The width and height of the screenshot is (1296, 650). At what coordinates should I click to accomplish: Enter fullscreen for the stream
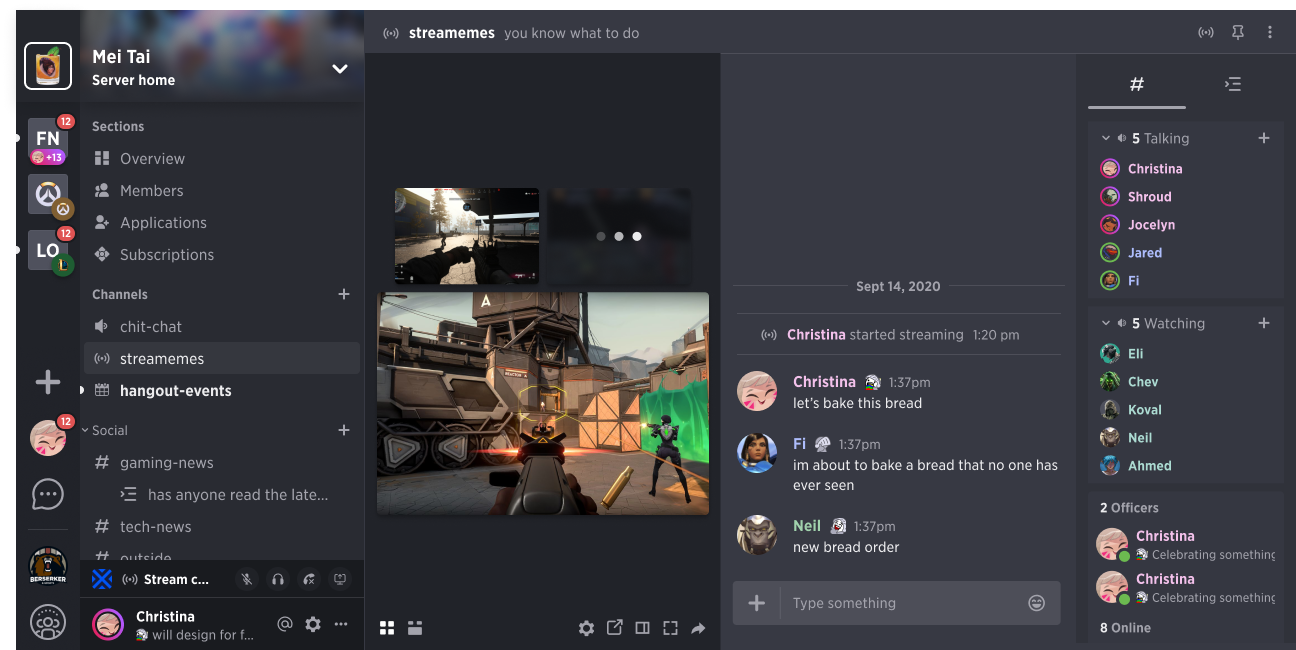671,628
